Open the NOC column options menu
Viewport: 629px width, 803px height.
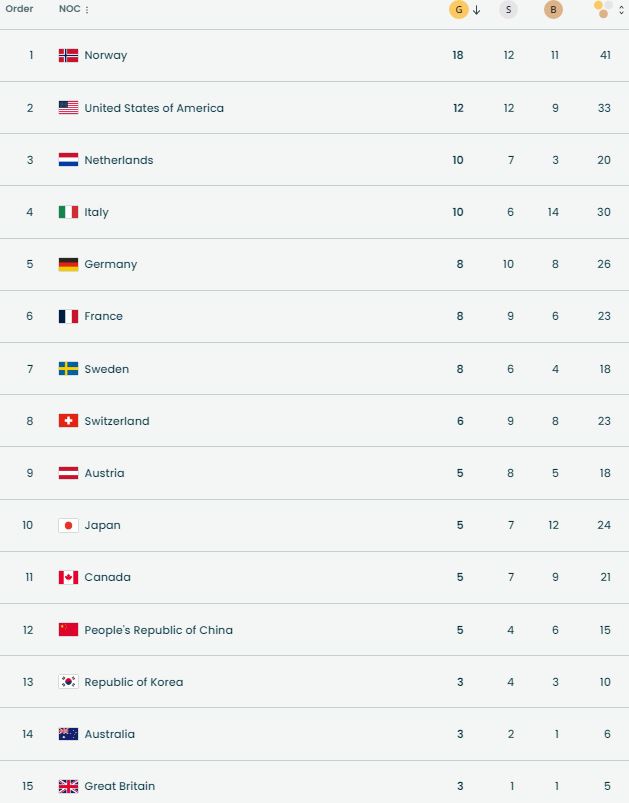(x=87, y=10)
